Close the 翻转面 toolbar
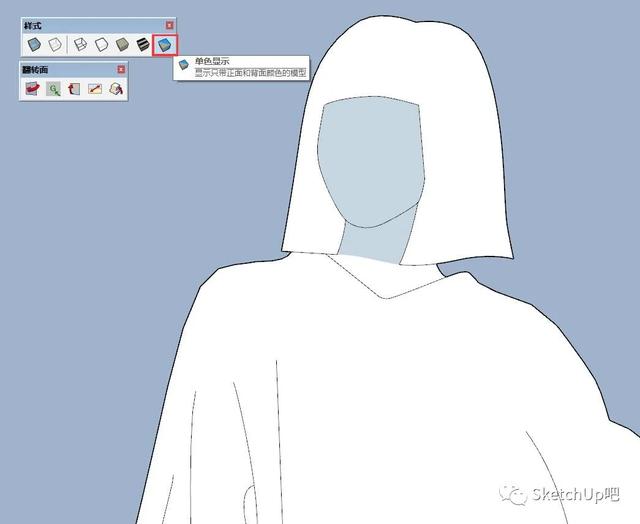This screenshot has width=640, height=524. coord(121,69)
